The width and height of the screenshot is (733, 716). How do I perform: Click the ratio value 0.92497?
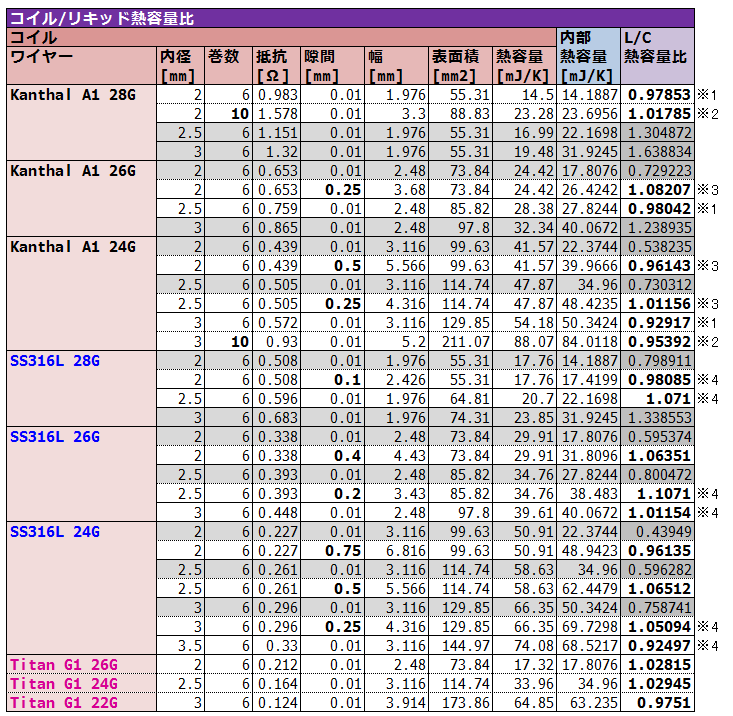657,646
